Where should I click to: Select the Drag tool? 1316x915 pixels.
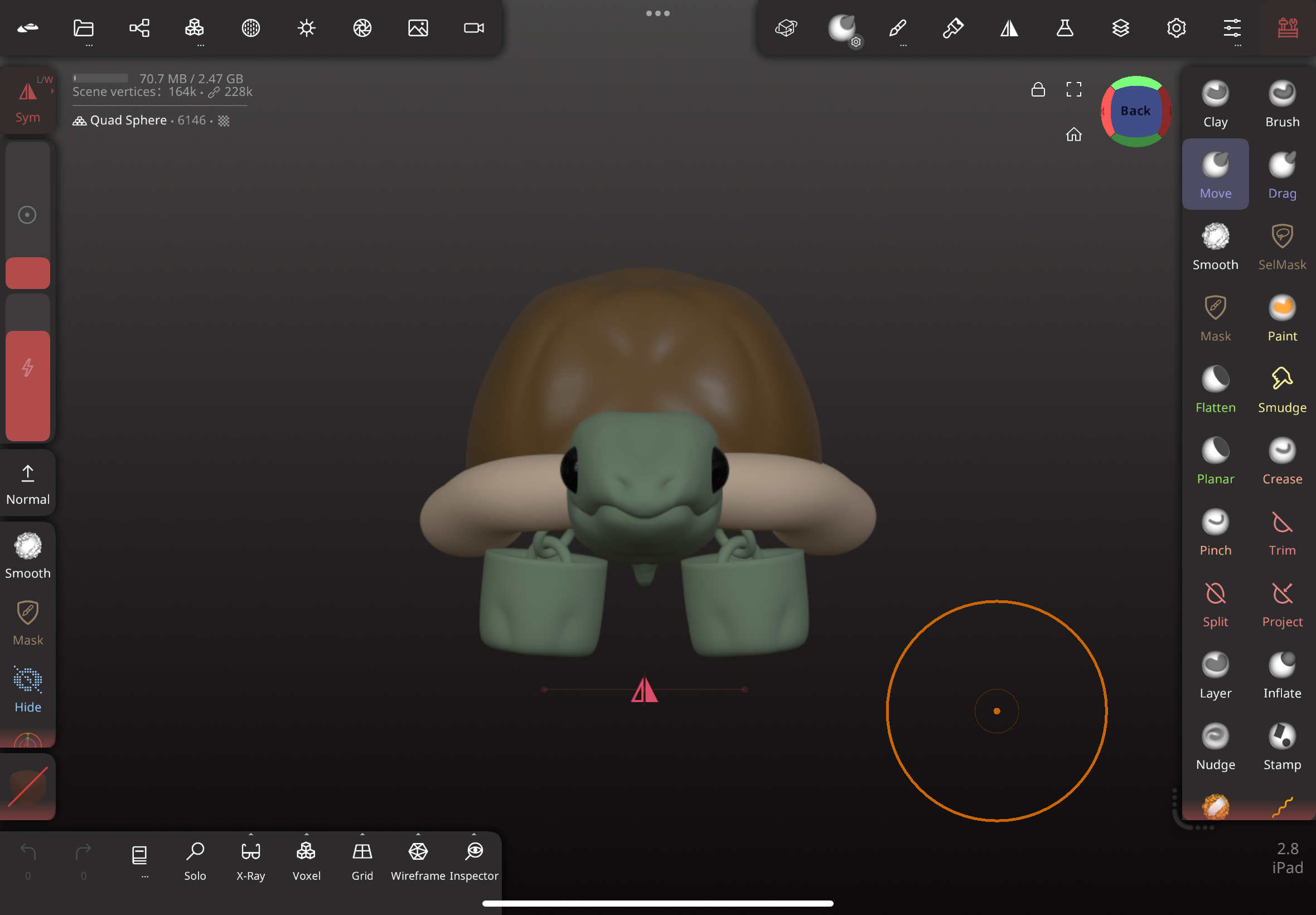[x=1282, y=174]
